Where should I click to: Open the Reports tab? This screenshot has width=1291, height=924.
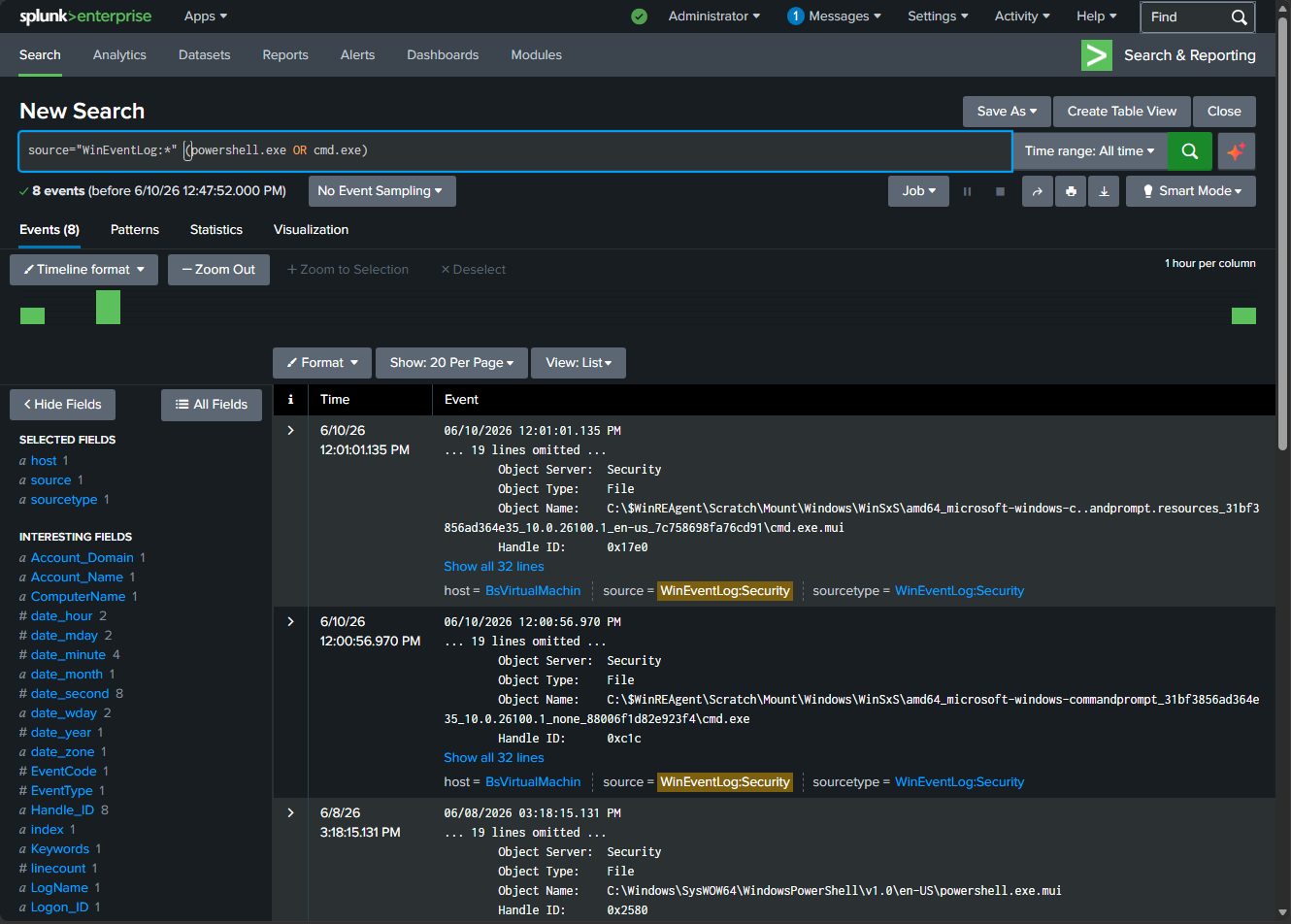pos(285,55)
